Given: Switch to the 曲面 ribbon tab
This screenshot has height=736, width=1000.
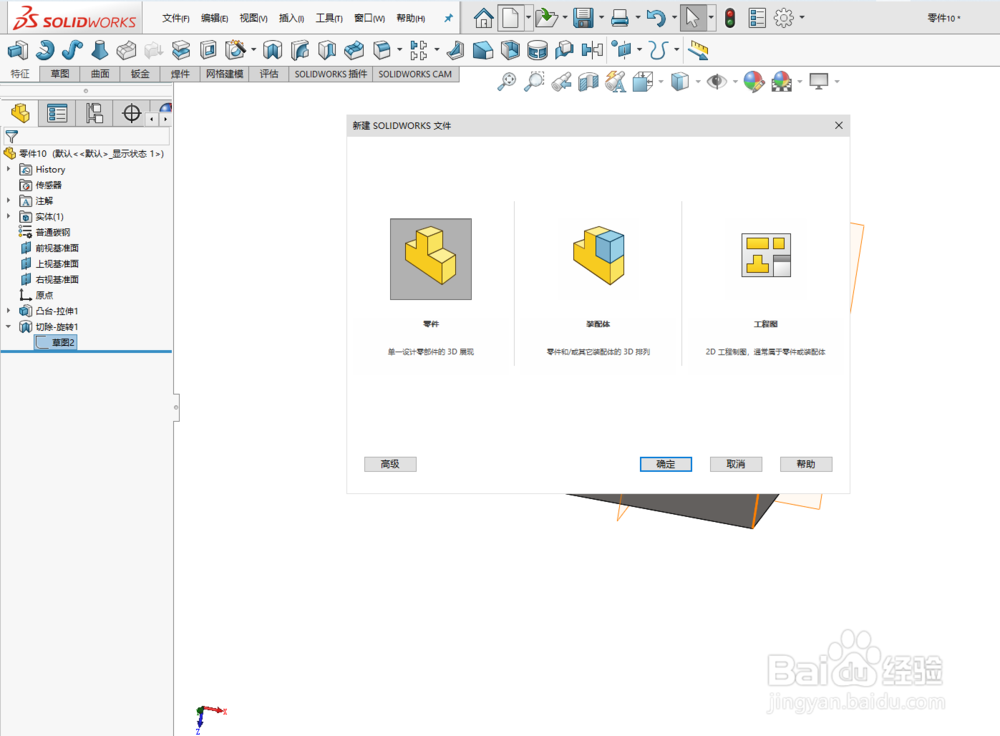Looking at the screenshot, I should (100, 74).
